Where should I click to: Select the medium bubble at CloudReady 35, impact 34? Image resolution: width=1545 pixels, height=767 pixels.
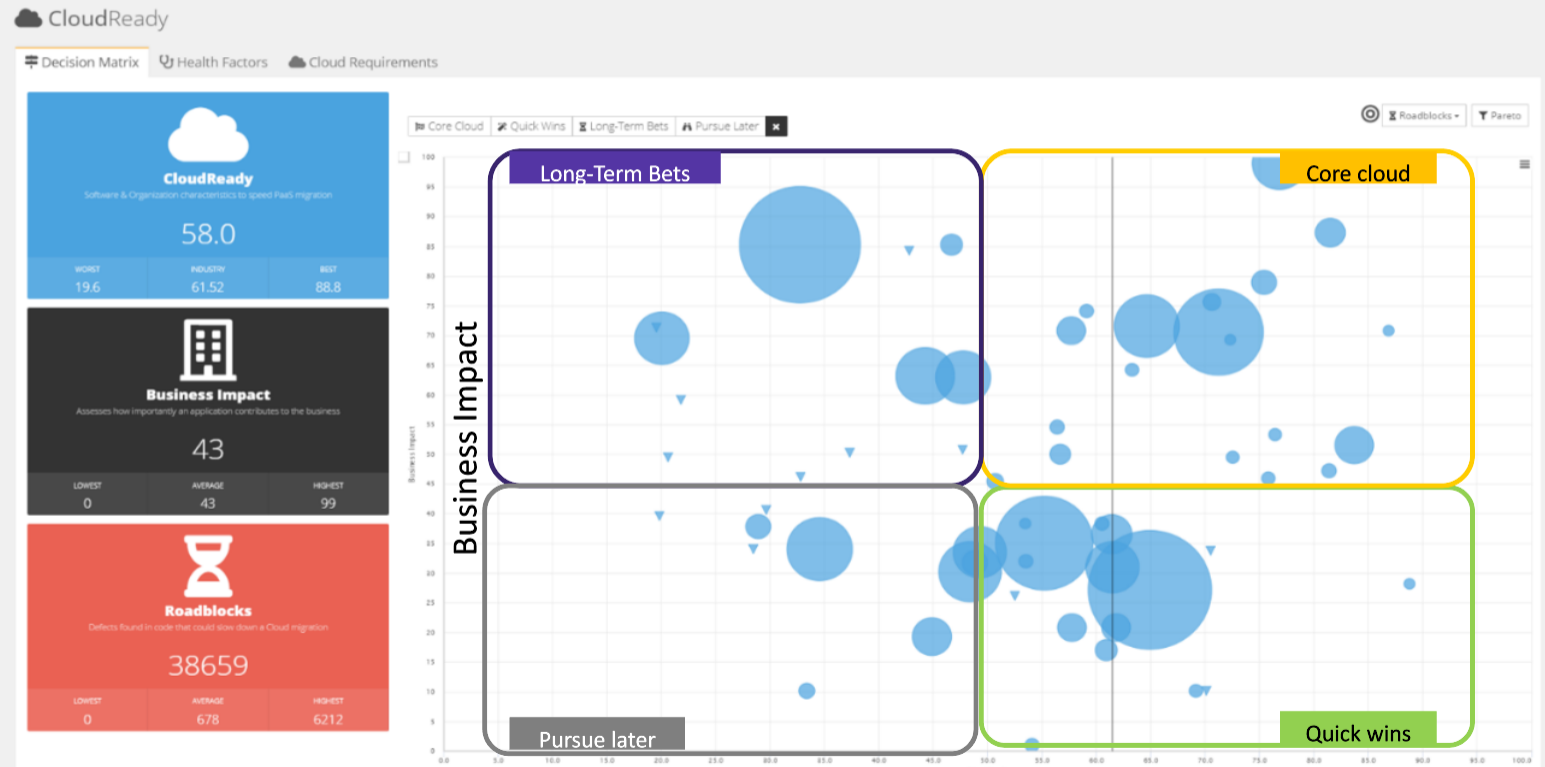820,549
